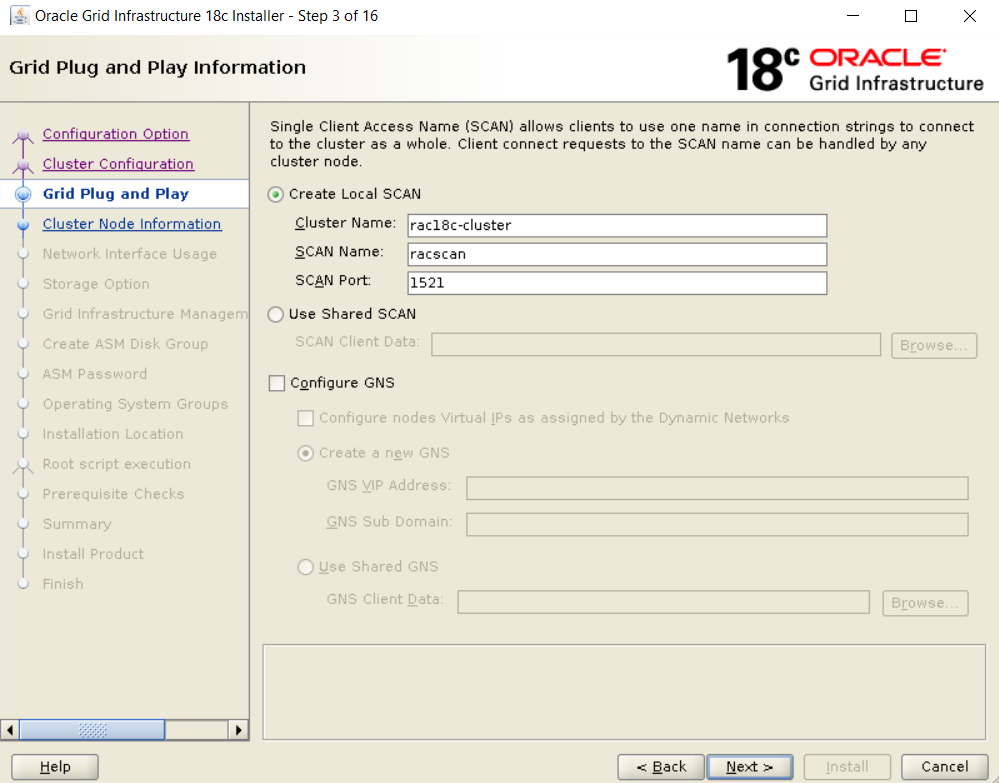Click the installer Java icon in title bar
Viewport: 999px width, 783px height.
pos(19,16)
